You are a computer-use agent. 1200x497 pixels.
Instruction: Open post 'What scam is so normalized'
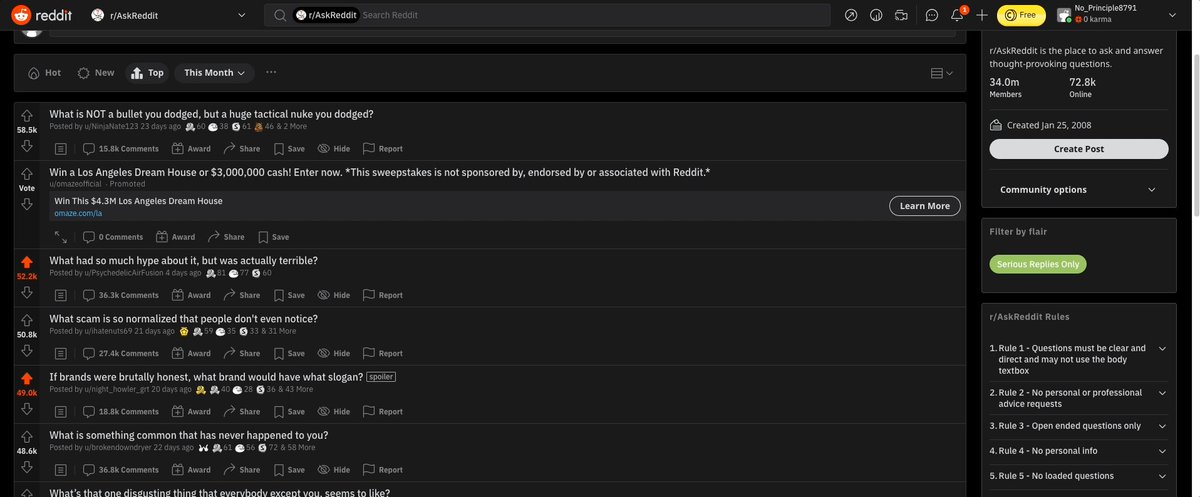(184, 319)
